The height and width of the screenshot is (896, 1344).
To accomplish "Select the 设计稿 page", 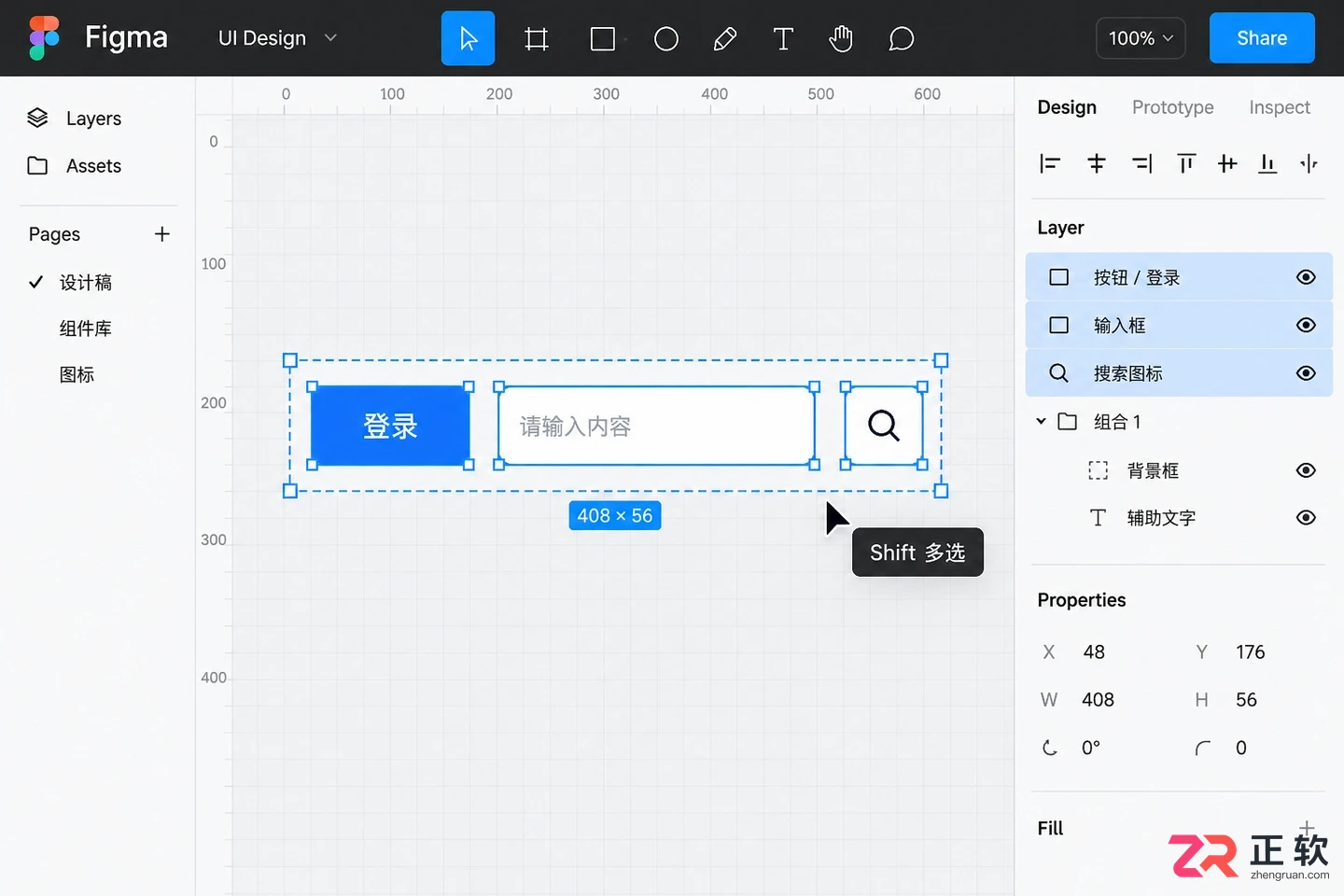I will coord(86,283).
